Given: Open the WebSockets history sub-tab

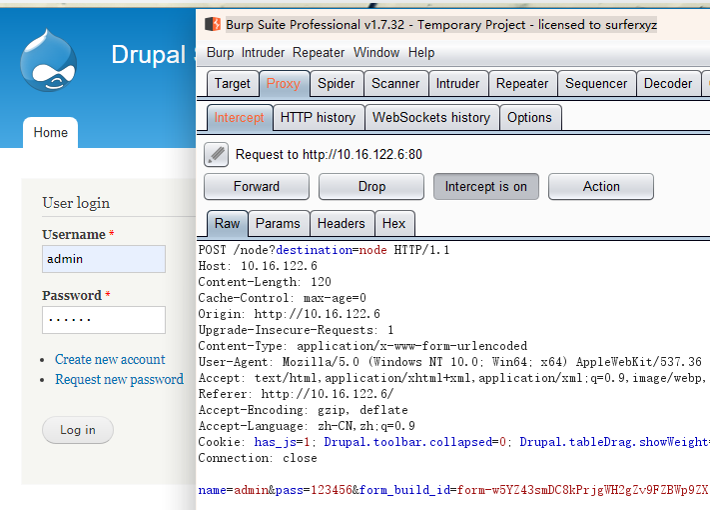Looking at the screenshot, I should 432,117.
